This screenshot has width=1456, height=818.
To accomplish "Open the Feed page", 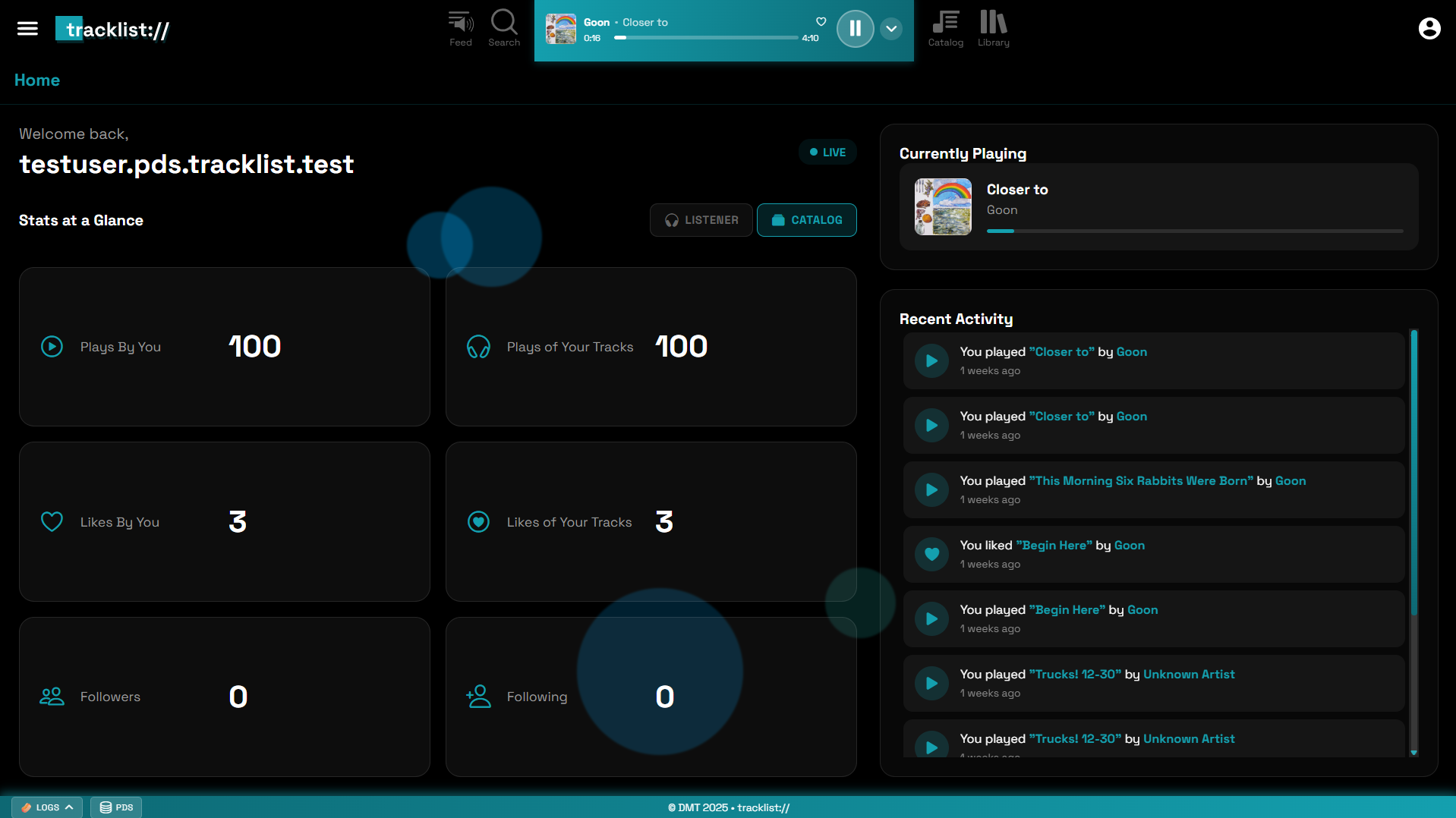I will 460,29.
